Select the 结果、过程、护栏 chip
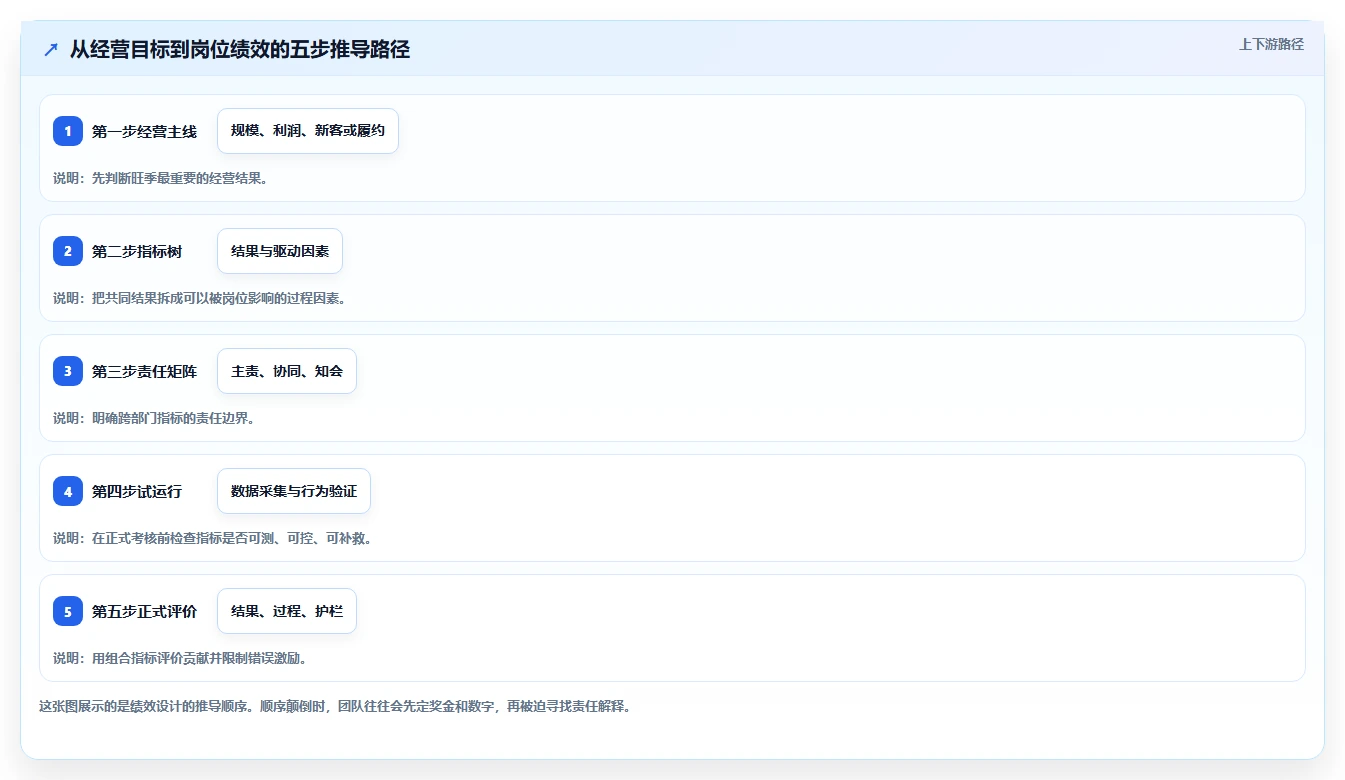This screenshot has height=780, width=1345. (x=287, y=611)
